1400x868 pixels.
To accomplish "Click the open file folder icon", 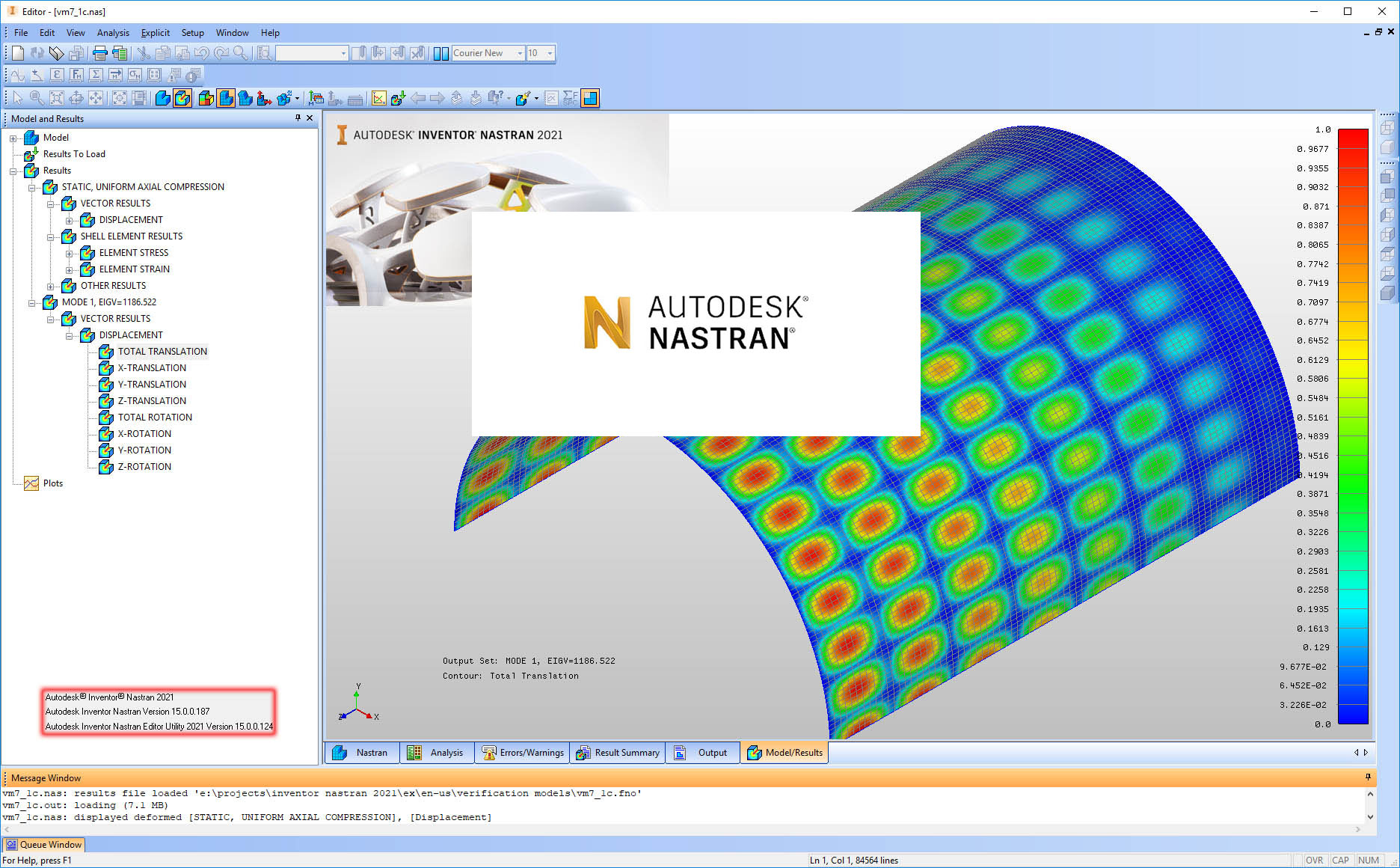I will [x=56, y=53].
